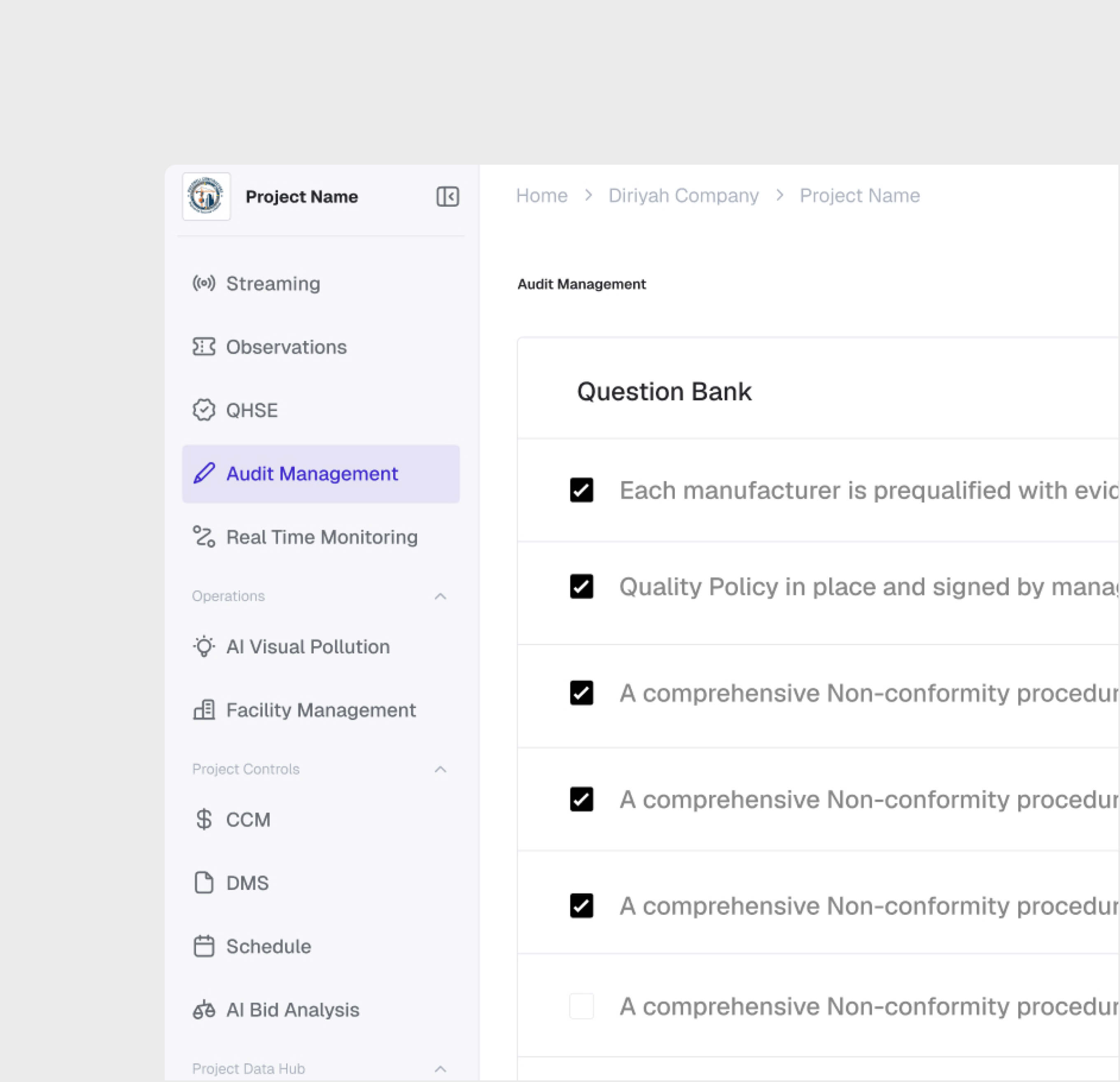Select AI Bid Analysis in the sidebar

204,1009
